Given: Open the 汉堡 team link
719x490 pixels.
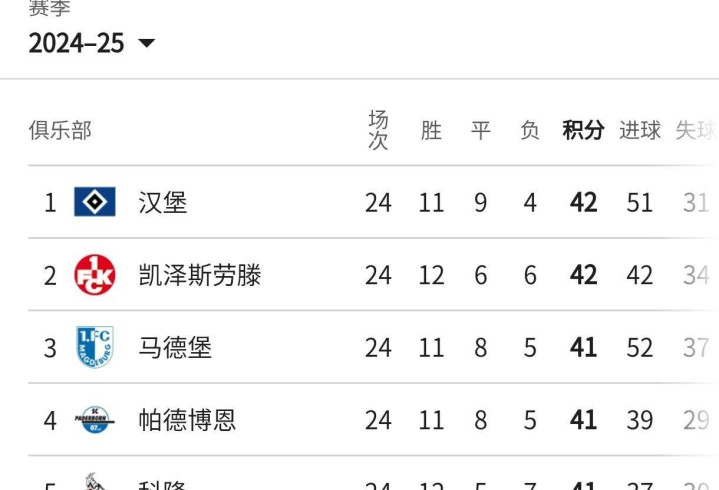Looking at the screenshot, I should tap(163, 202).
